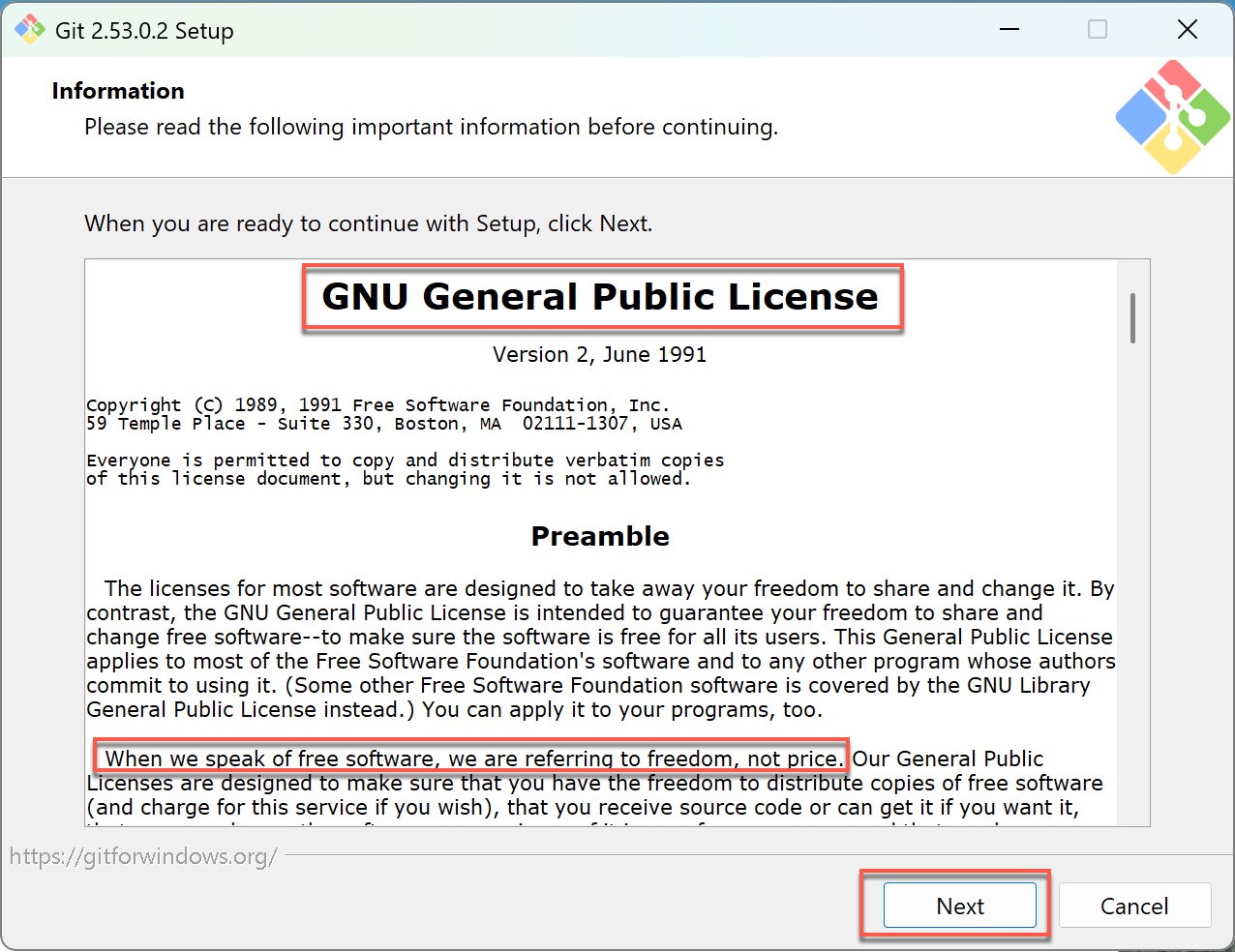Click the '59 Temple Place' address line
The width and height of the screenshot is (1235, 952).
click(384, 424)
